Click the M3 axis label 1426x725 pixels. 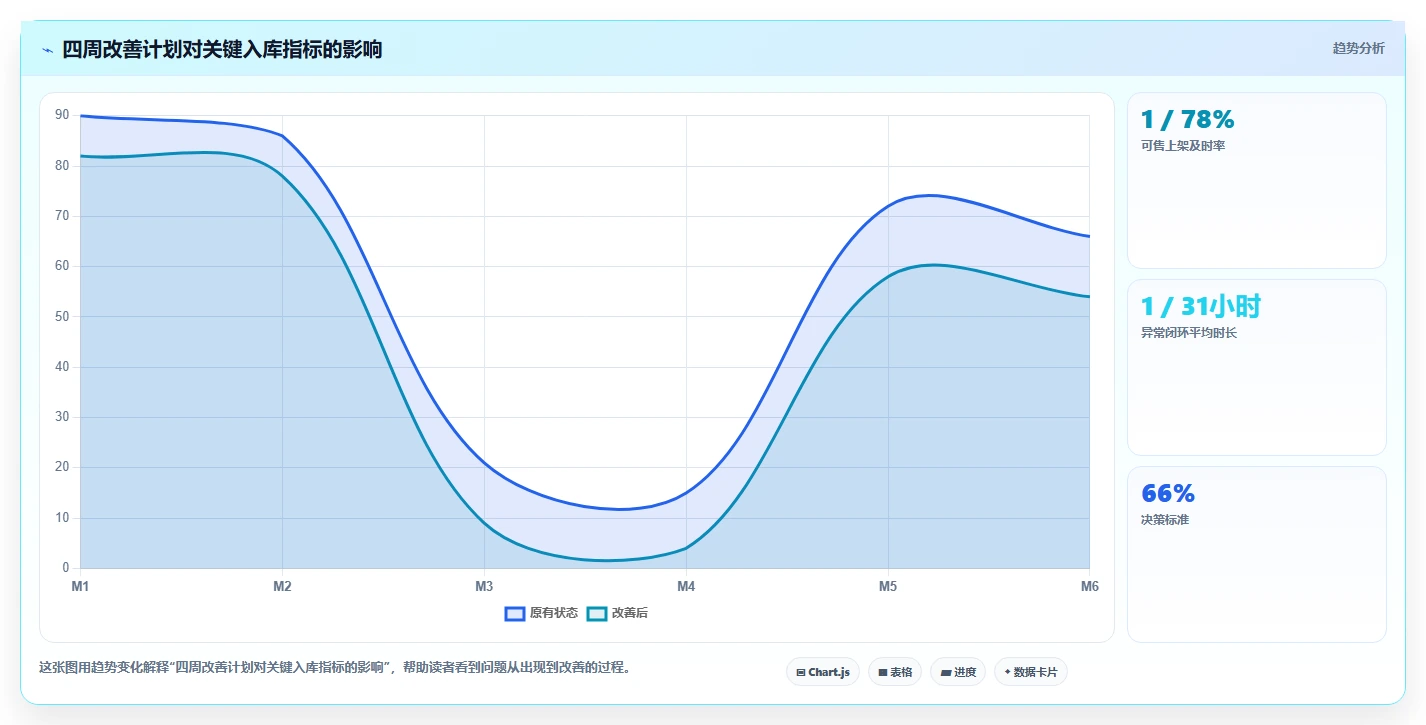484,587
